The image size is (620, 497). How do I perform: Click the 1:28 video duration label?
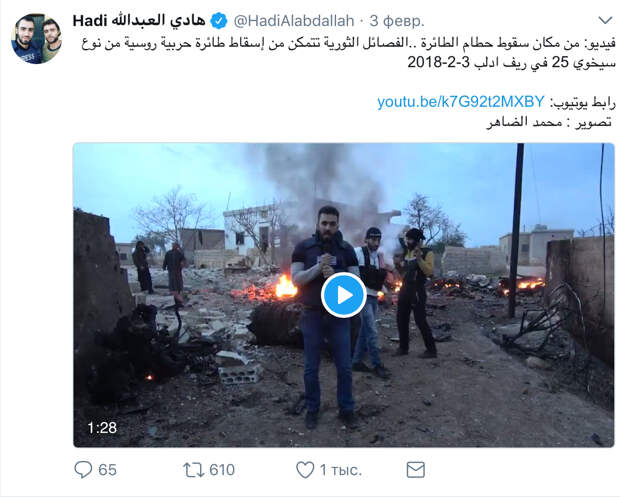(x=102, y=428)
